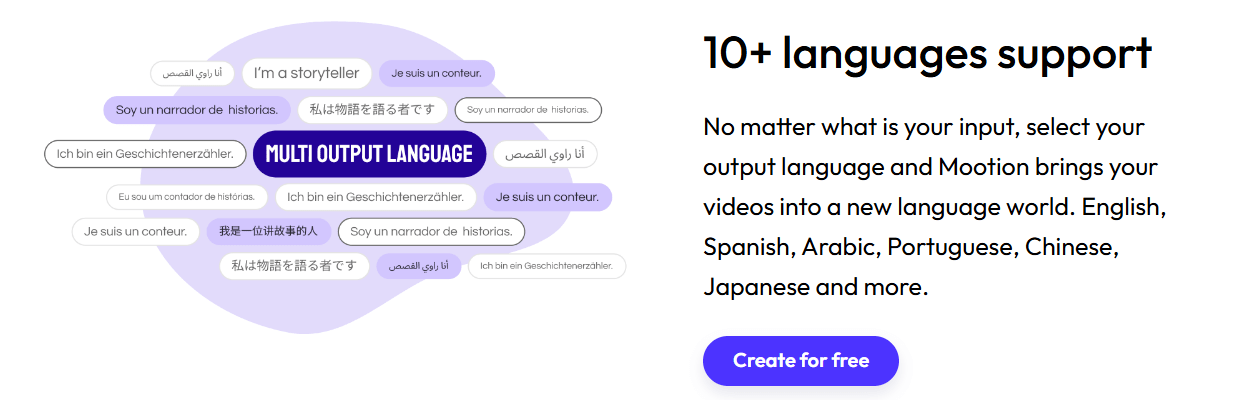Select the MULTI OUTPUT LANGUAGE badge

(x=369, y=153)
